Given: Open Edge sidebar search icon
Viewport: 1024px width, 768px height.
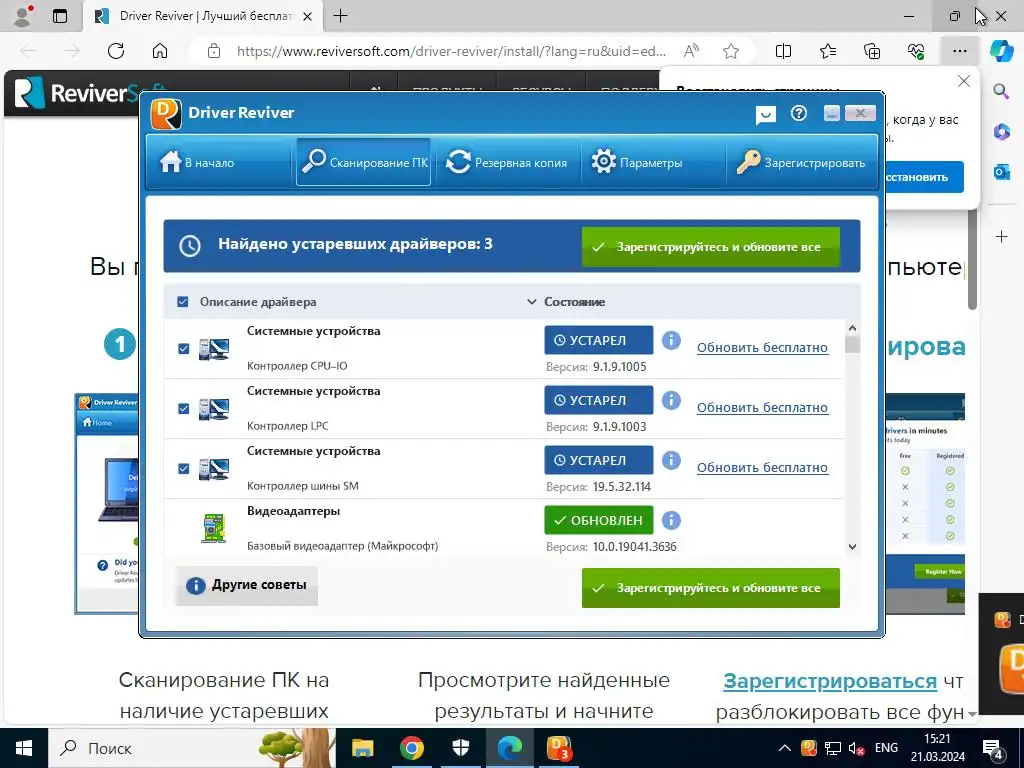Looking at the screenshot, I should point(1001,91).
